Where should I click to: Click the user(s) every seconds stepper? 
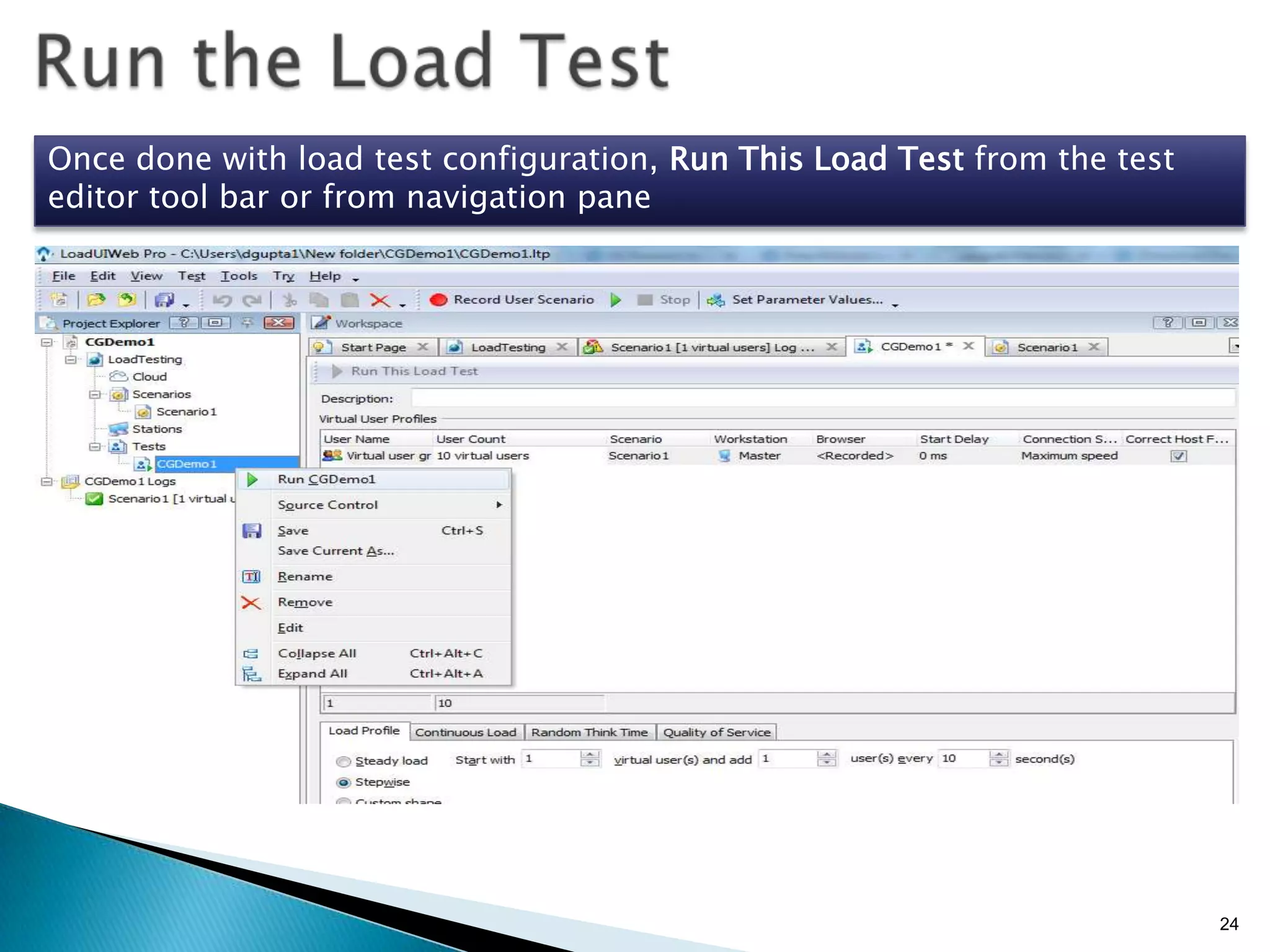[x=998, y=759]
